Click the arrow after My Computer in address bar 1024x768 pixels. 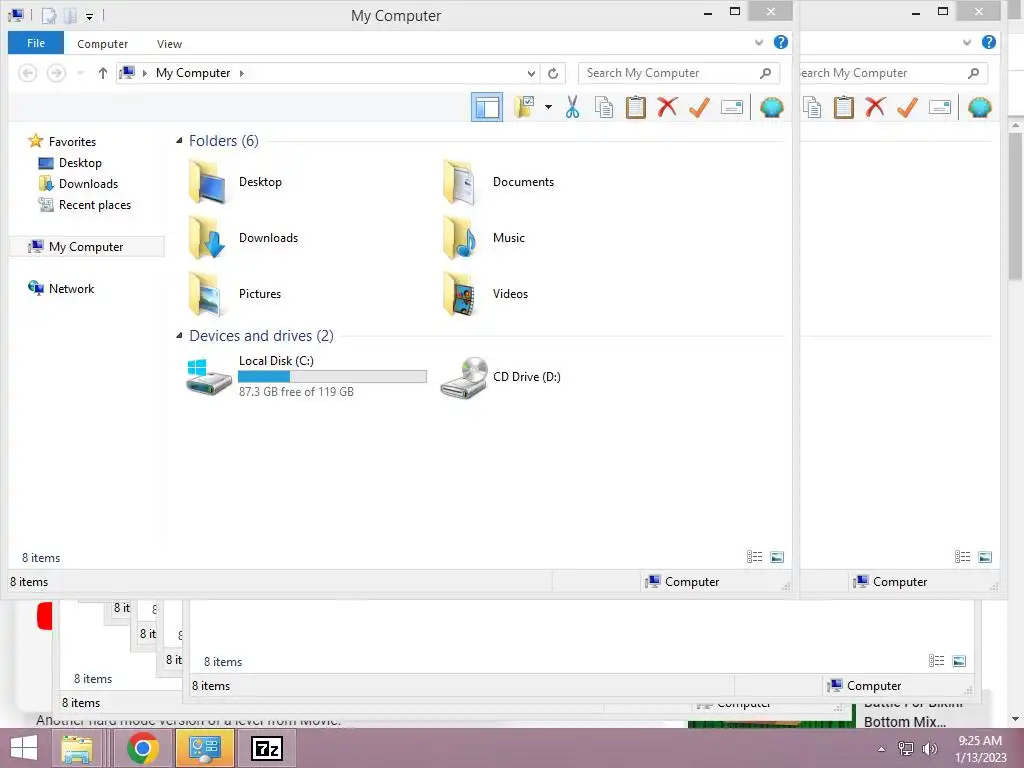[242, 73]
